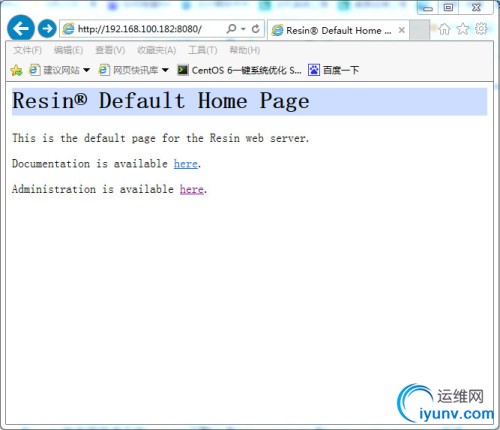500x430 pixels.
Task: Open a new tab with the blank tab button
Action: [419, 30]
